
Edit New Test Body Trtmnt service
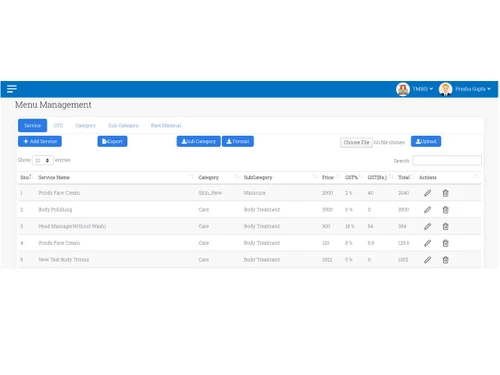click(x=427, y=260)
